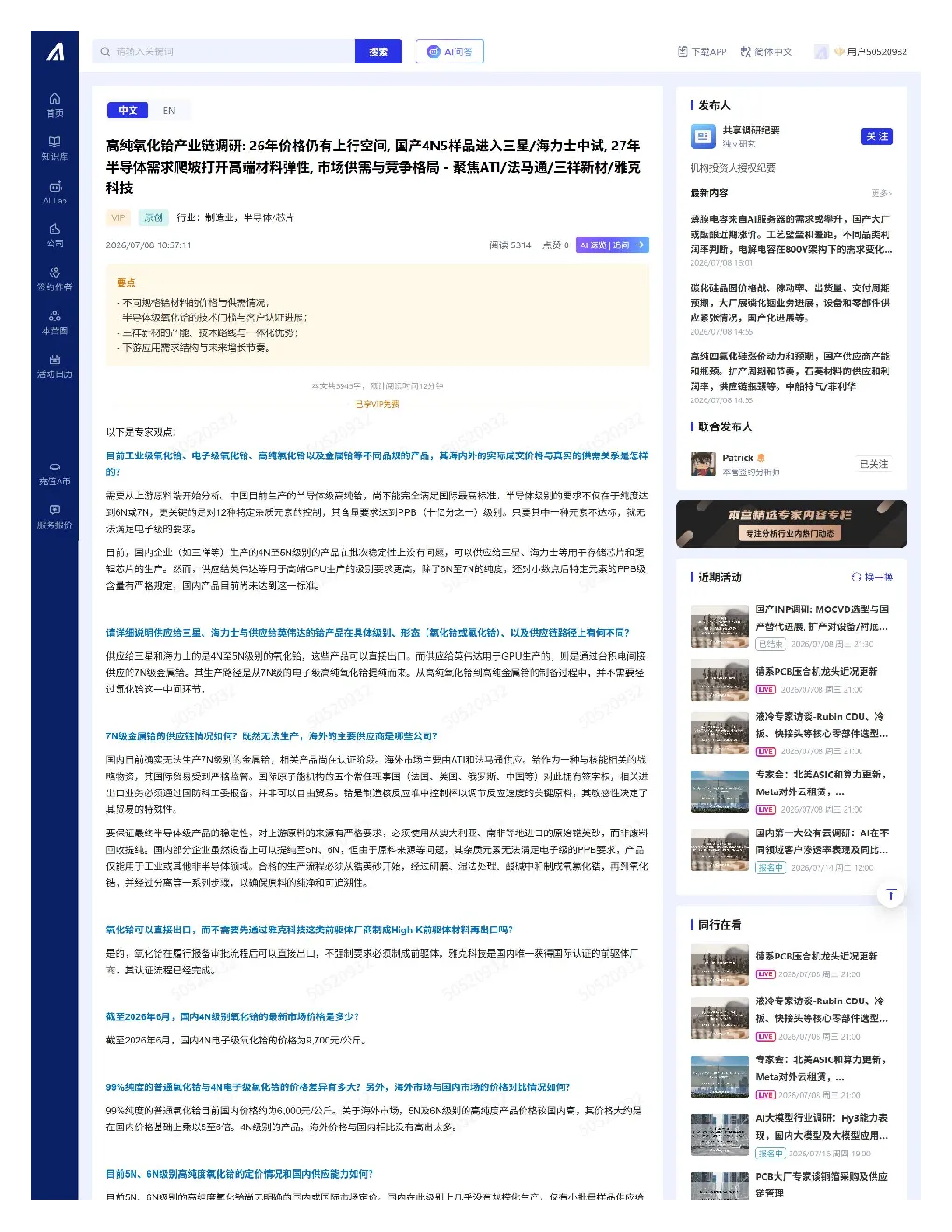Click the 下载APP download icon

click(x=682, y=51)
